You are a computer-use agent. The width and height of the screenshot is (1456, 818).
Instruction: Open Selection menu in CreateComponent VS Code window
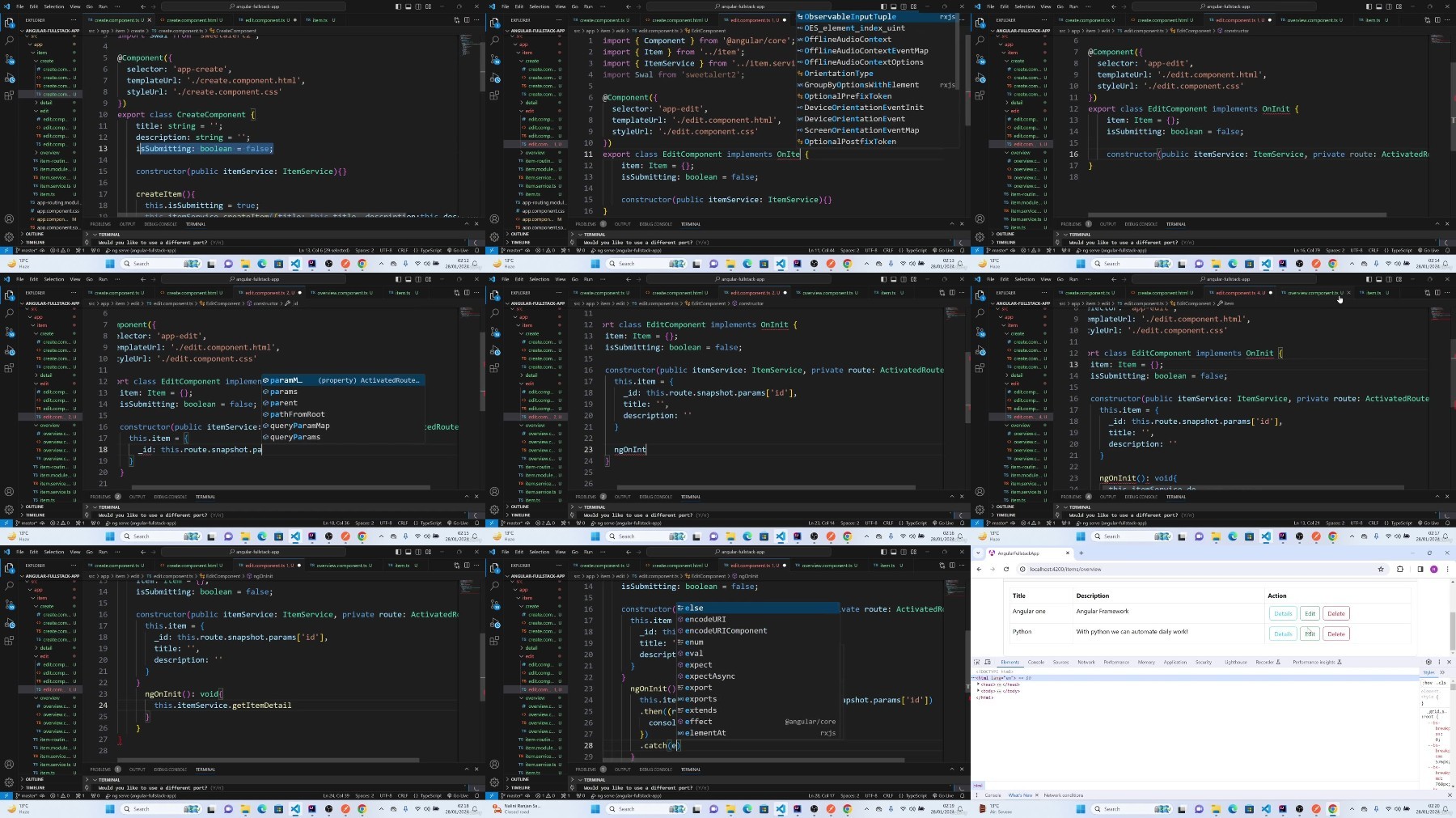pos(54,6)
